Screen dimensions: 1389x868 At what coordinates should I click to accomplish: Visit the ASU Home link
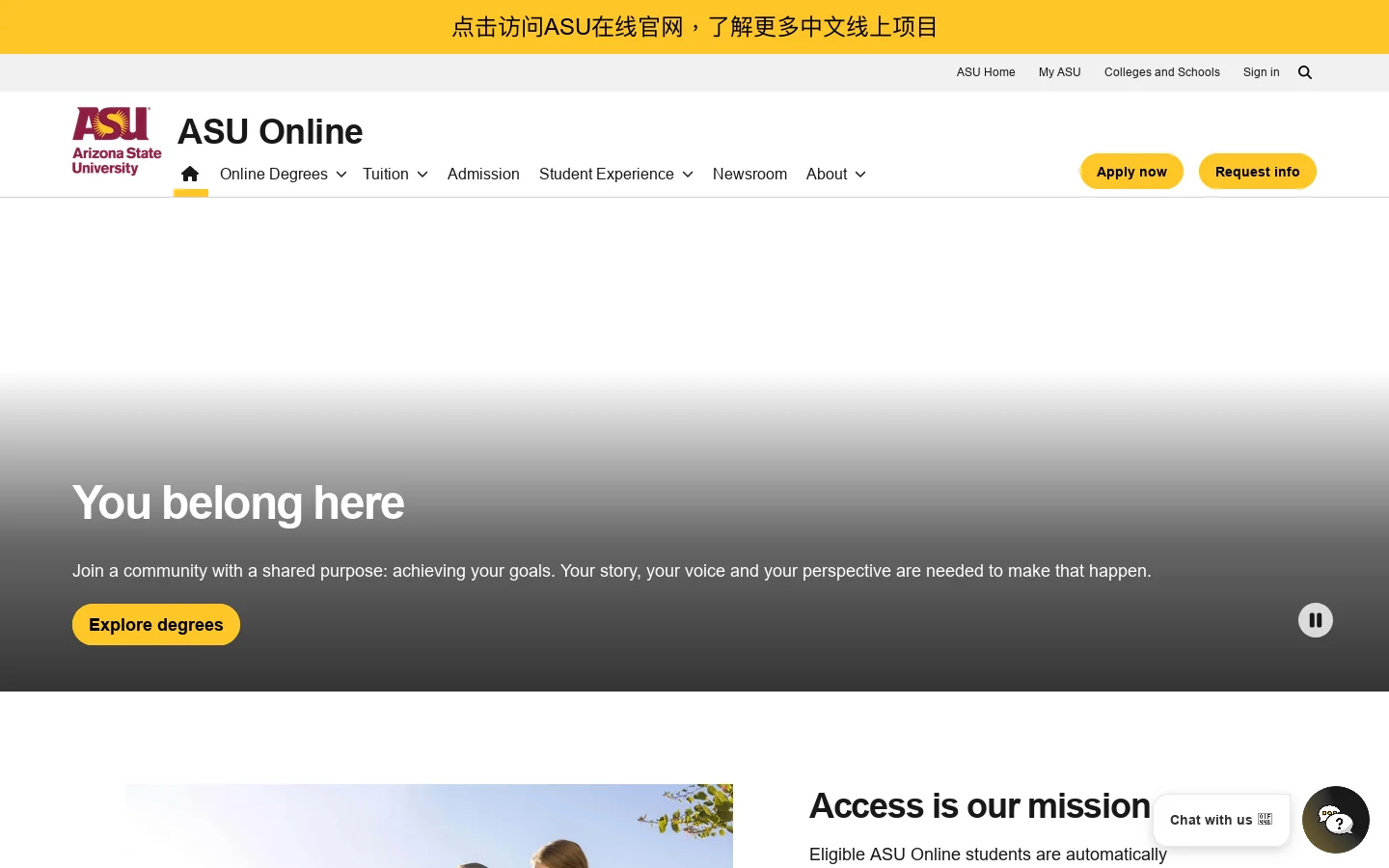(986, 72)
